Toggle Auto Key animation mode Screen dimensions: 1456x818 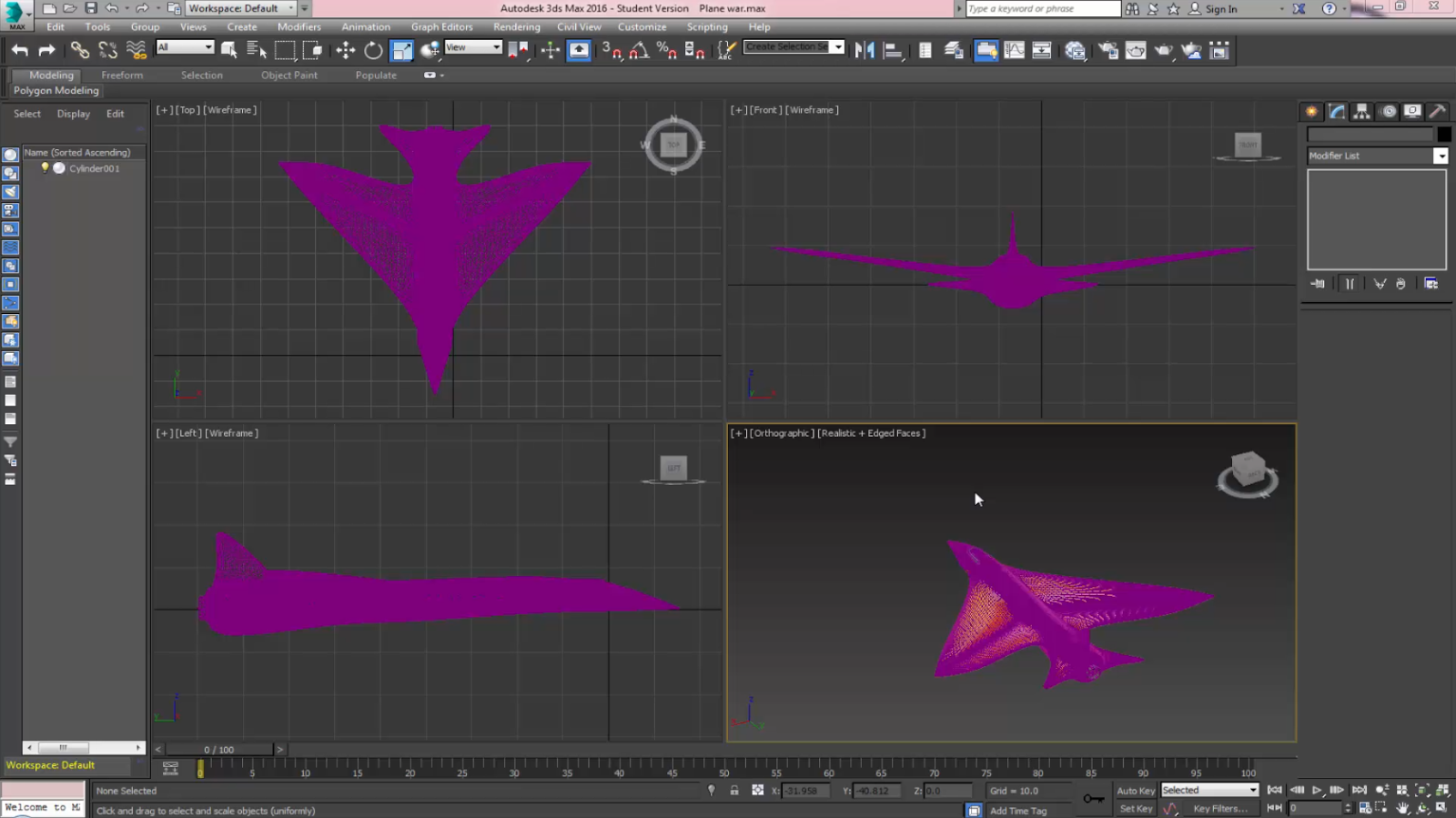coord(1135,791)
